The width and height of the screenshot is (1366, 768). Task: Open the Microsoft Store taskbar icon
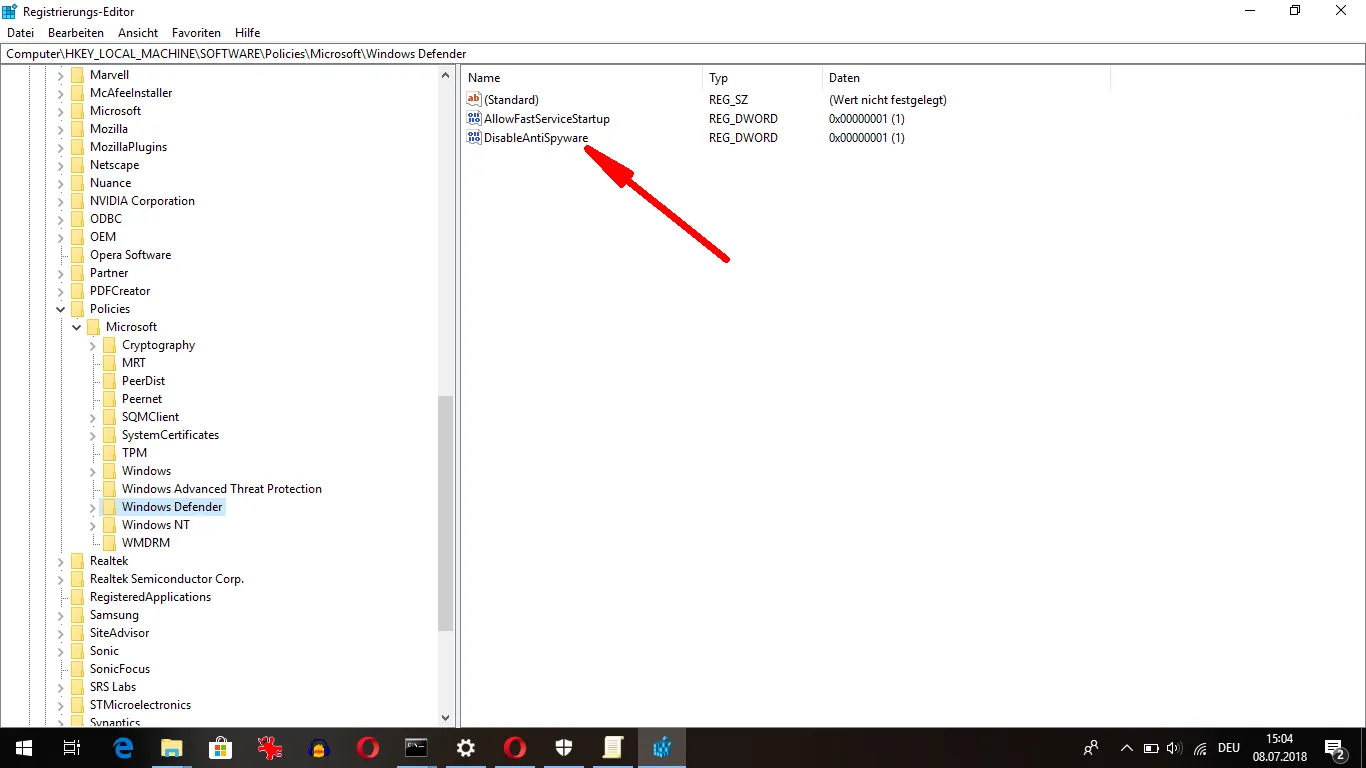[x=221, y=747]
